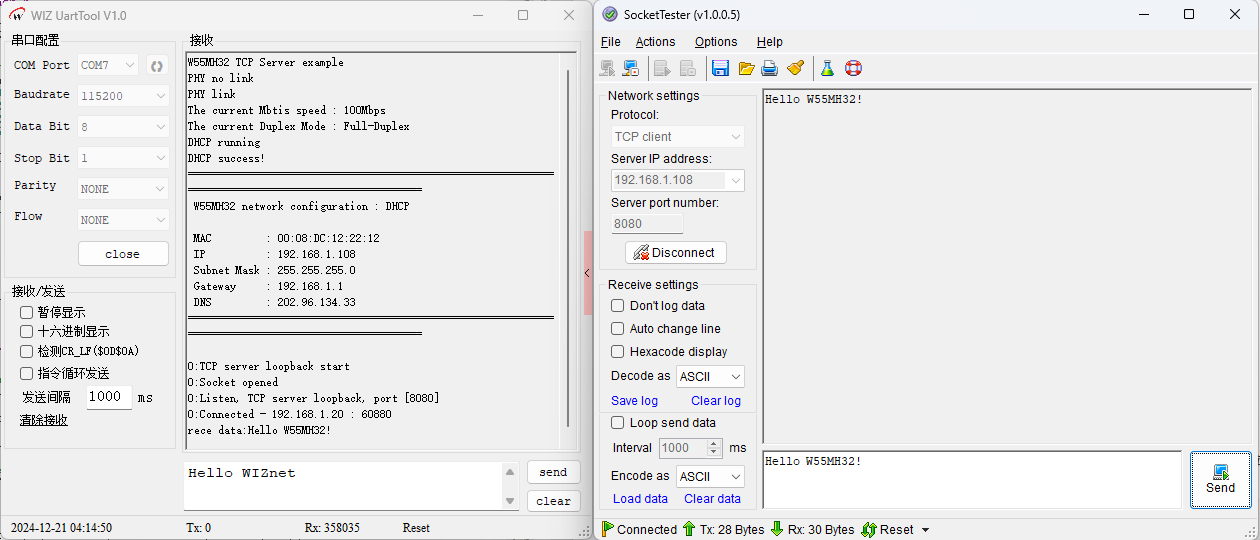Viewport: 1260px width, 540px height.
Task: Click the lifebuoy help icon
Action: pos(853,68)
